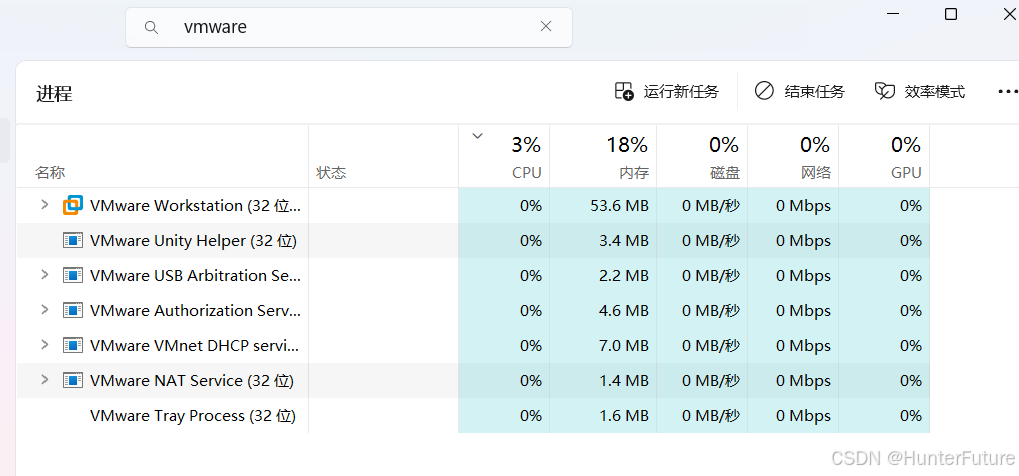Click the 53.6 MB memory value
This screenshot has width=1019, height=476.
click(x=620, y=205)
